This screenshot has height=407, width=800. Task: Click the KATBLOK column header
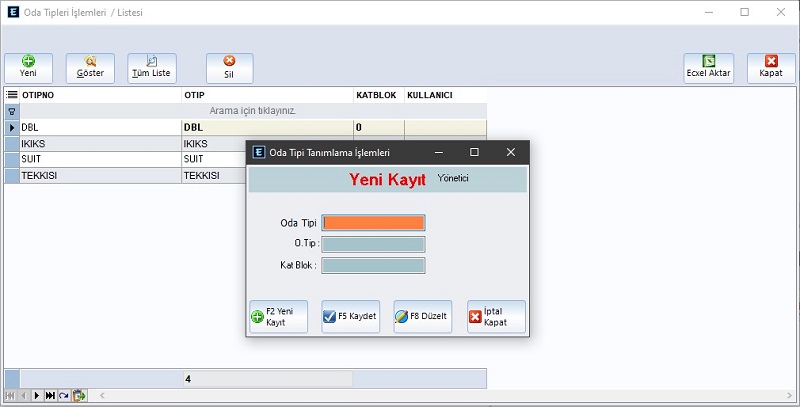379,95
